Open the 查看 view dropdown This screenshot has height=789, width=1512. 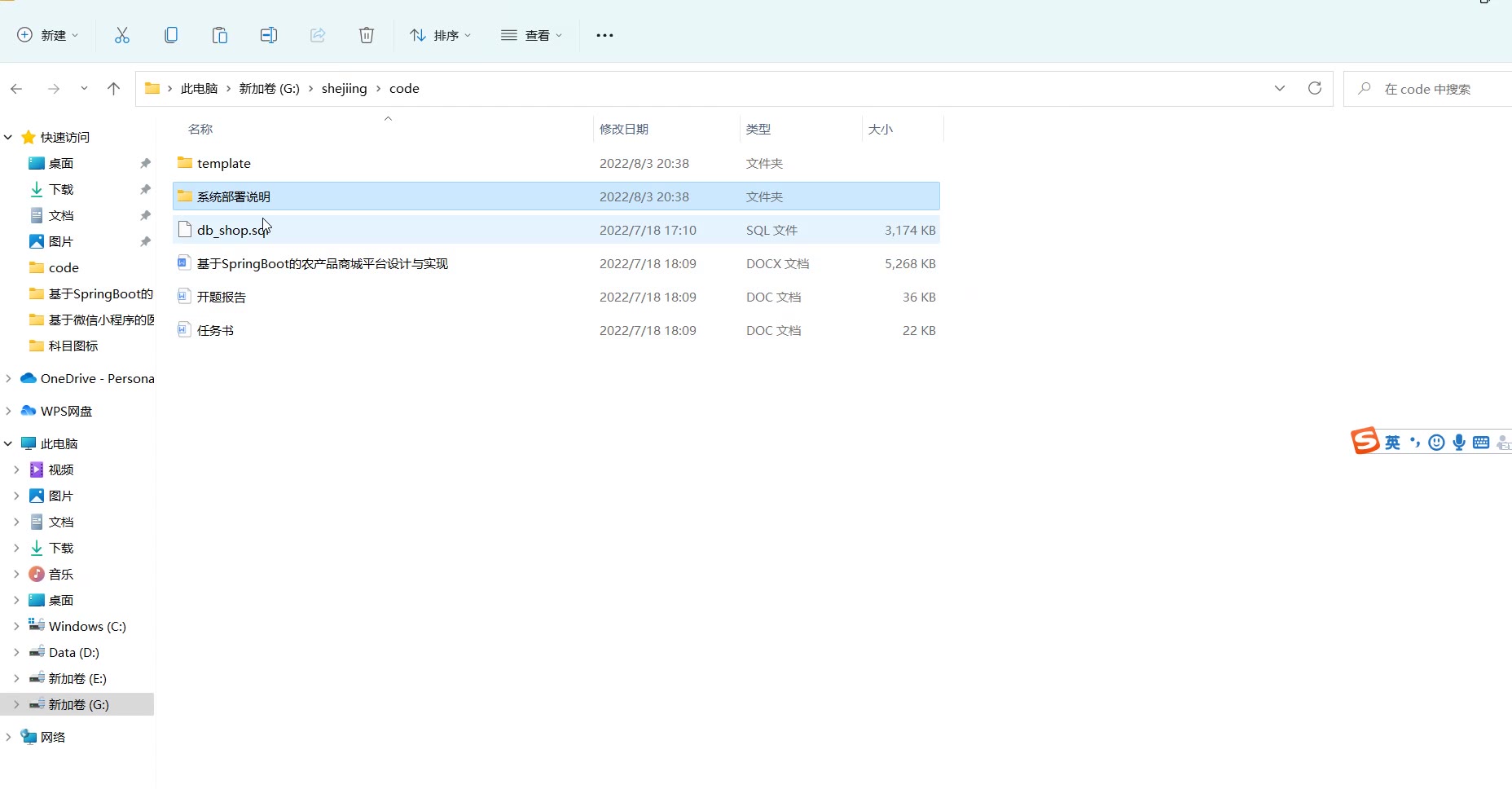(532, 35)
